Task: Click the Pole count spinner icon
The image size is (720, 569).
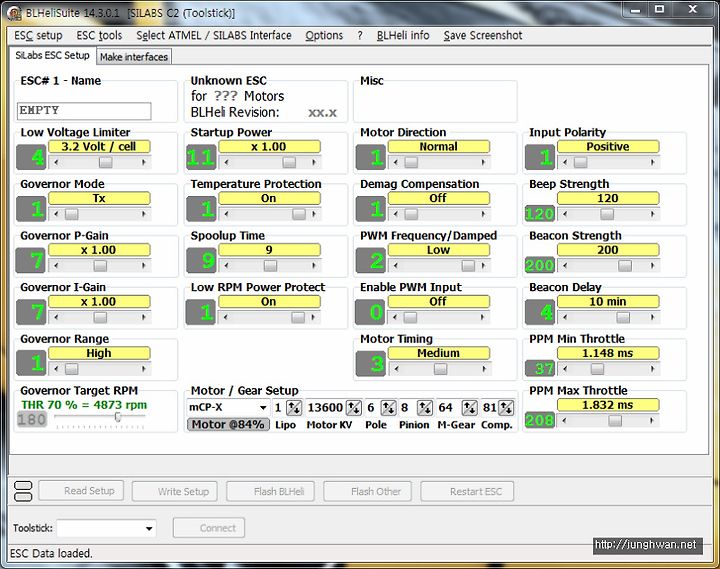Action: tap(388, 407)
